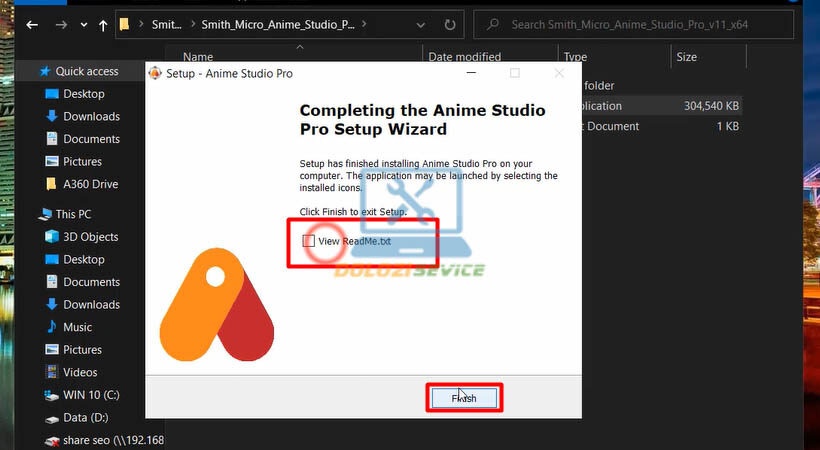This screenshot has height=450, width=820.
Task: Open the share seo network drive
Action: click(113, 440)
